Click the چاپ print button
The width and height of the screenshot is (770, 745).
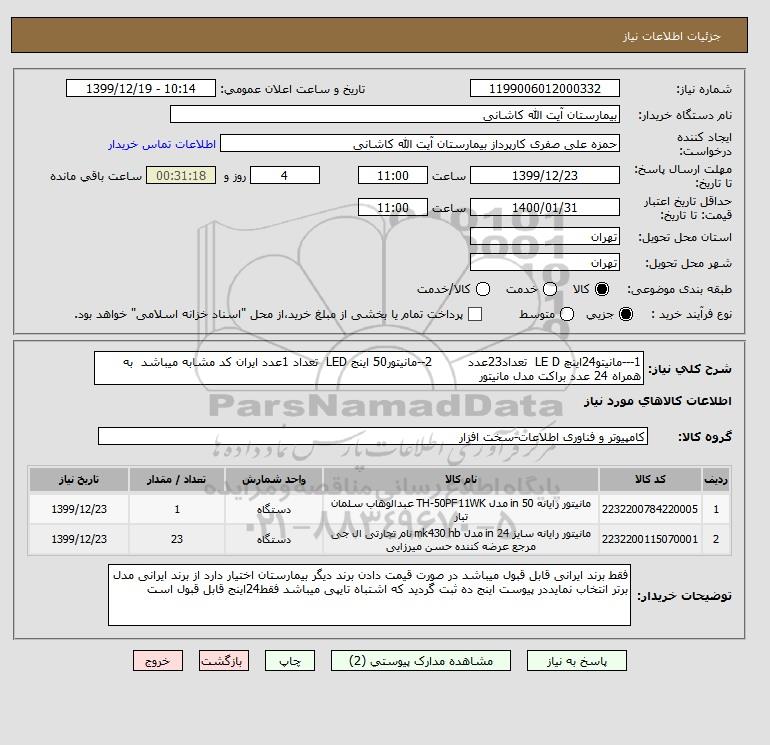click(x=290, y=661)
